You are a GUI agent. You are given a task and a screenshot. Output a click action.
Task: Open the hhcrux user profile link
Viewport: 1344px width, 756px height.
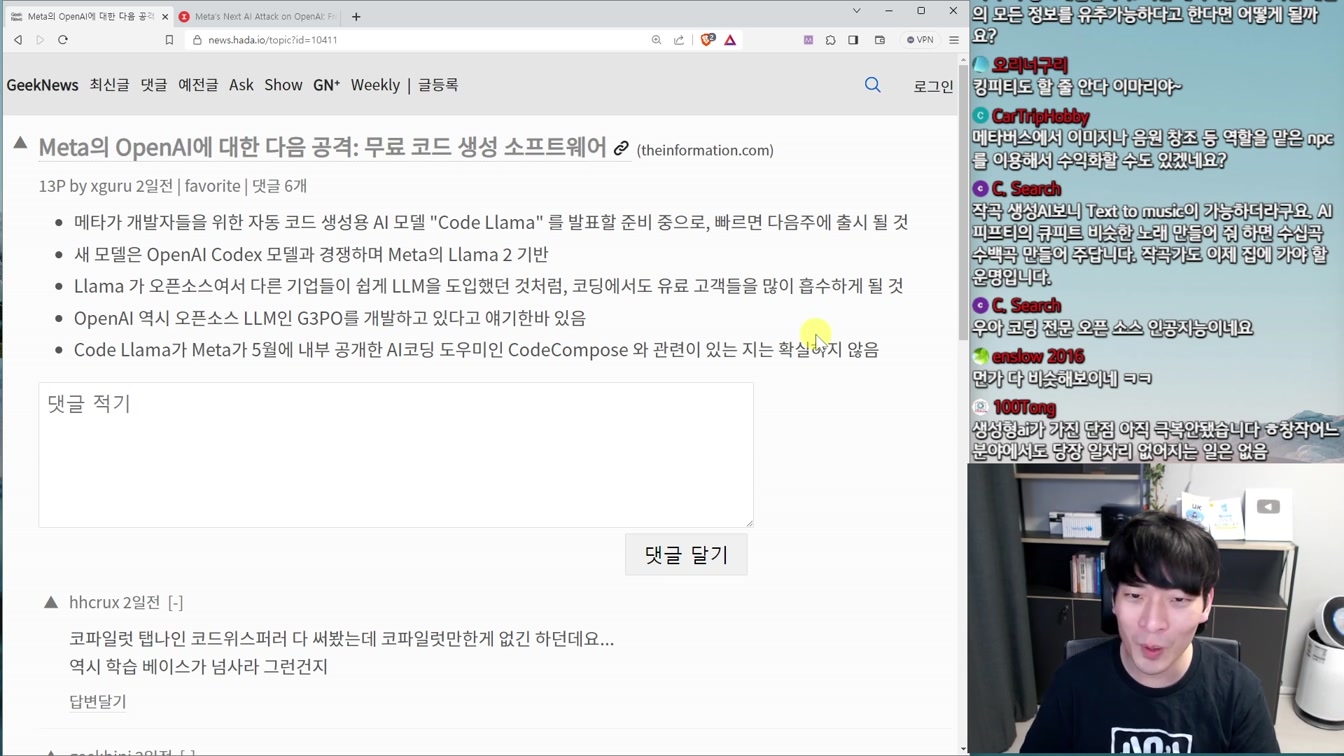click(x=95, y=602)
